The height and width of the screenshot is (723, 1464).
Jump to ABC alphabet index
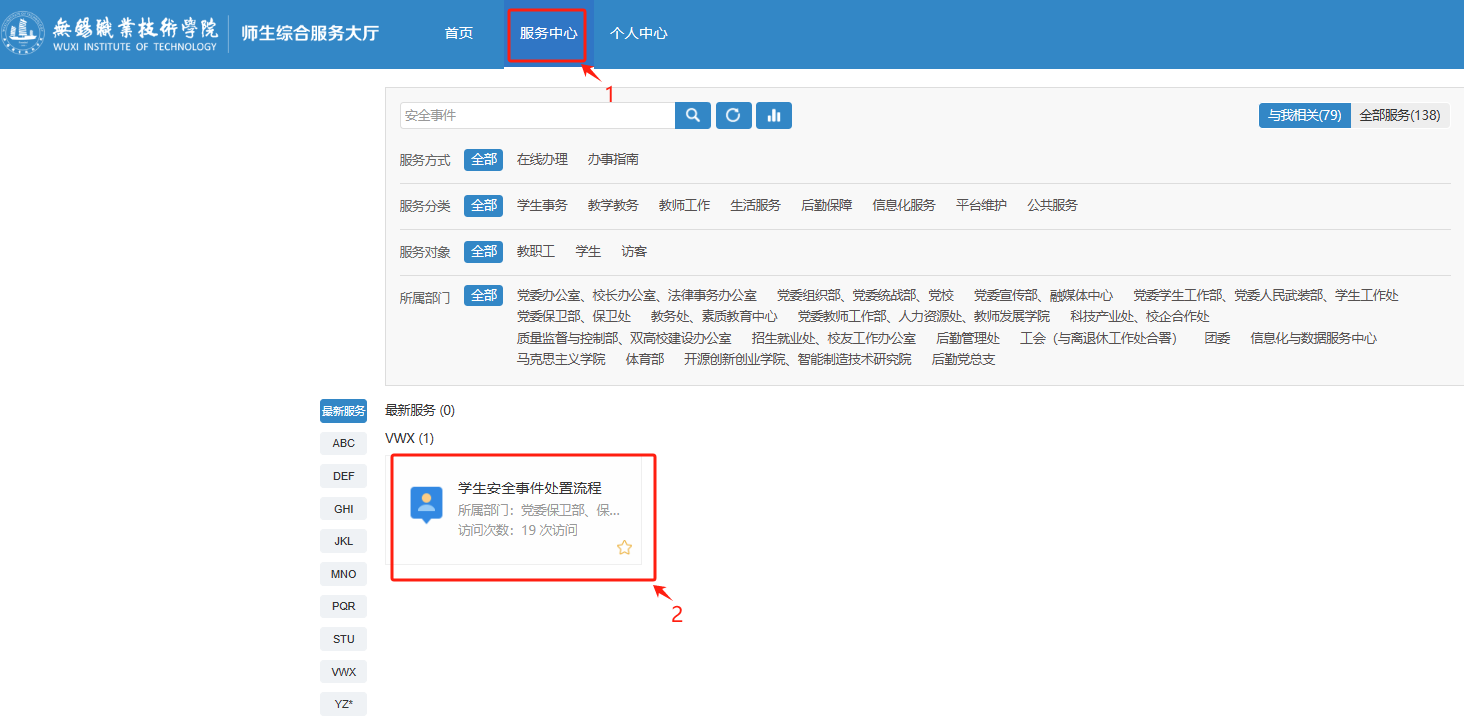(343, 444)
